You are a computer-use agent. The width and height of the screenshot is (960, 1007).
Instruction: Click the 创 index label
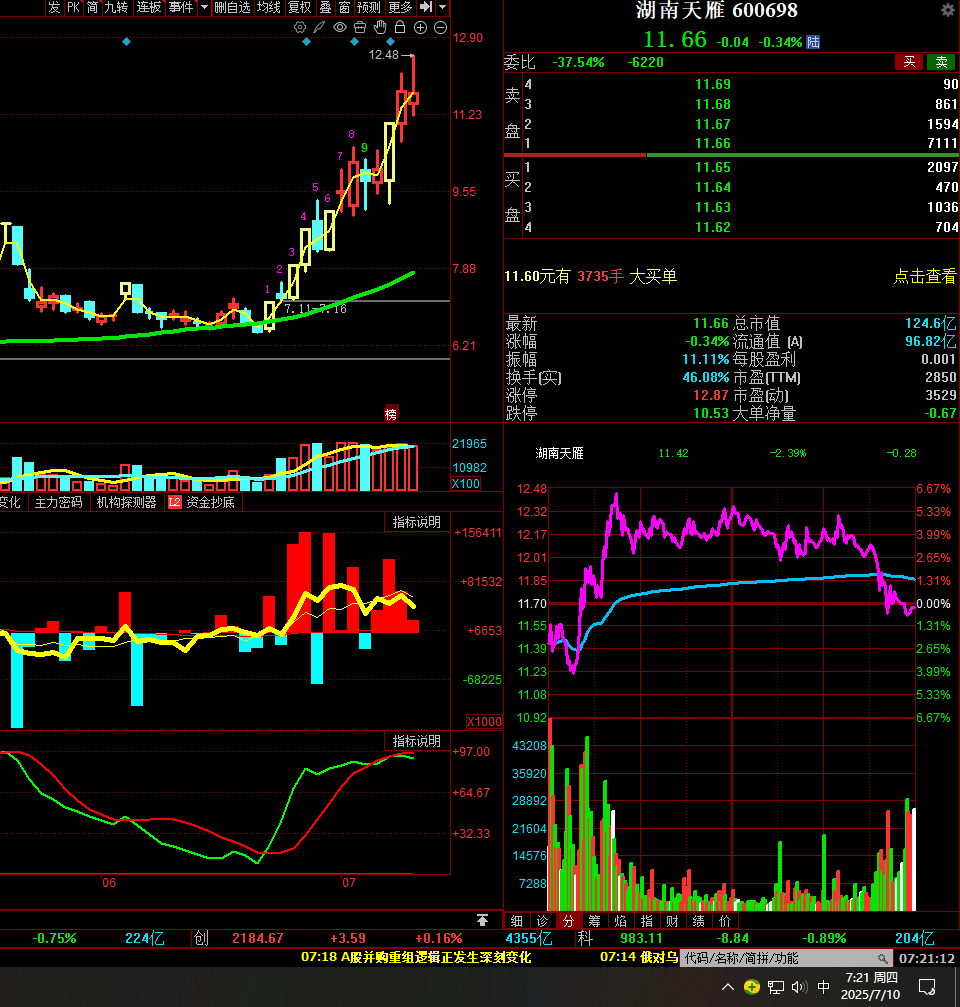[x=202, y=938]
